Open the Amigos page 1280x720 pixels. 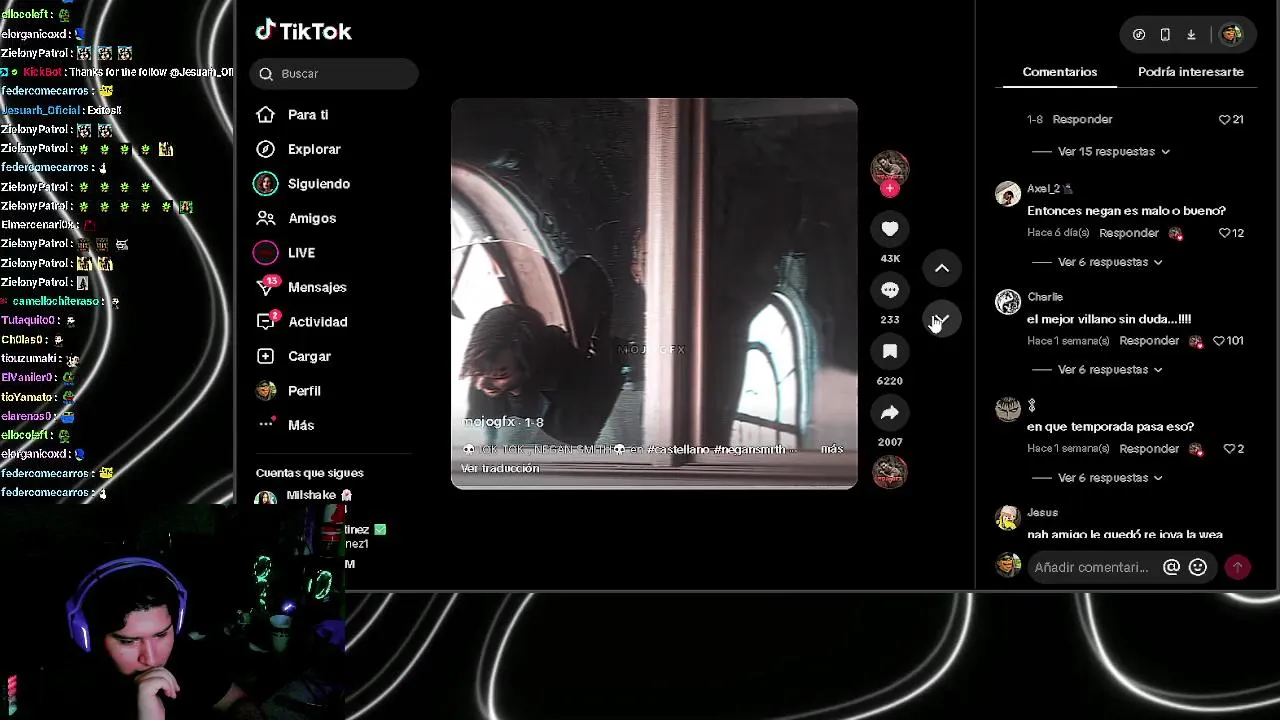311,218
